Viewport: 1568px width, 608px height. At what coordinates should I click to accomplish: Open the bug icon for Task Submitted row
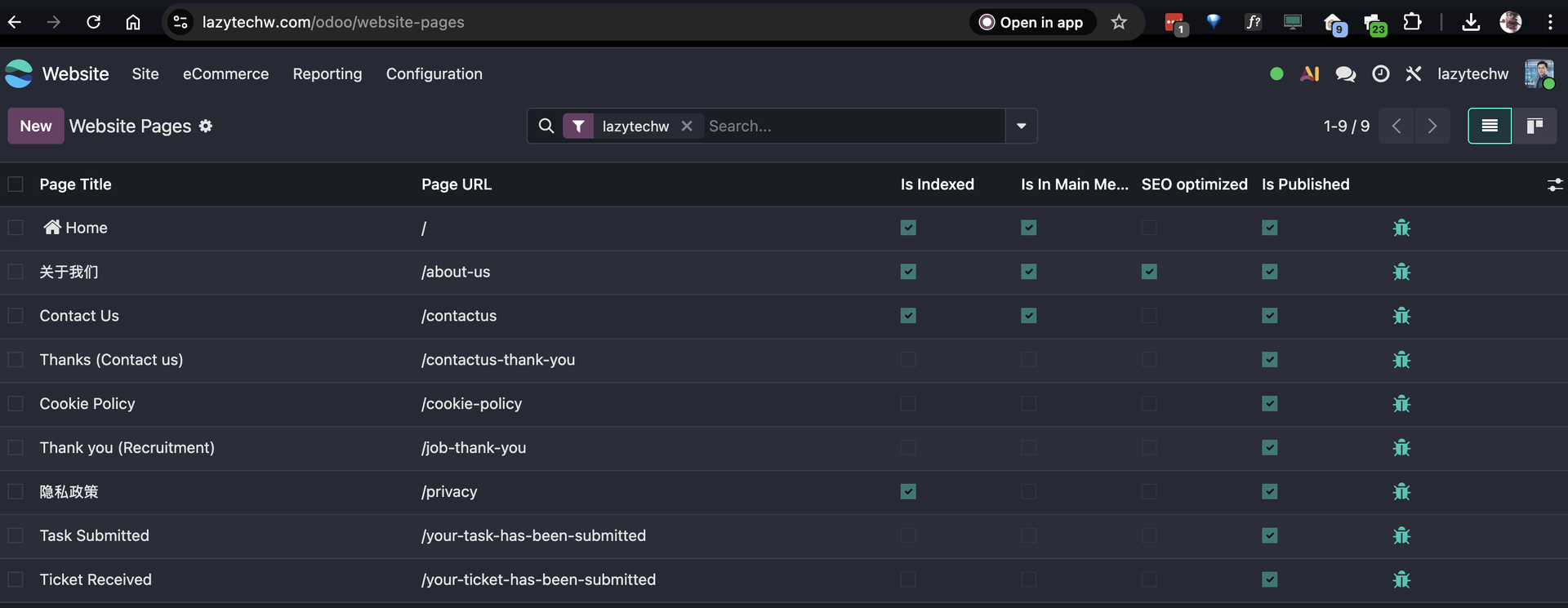click(x=1401, y=536)
